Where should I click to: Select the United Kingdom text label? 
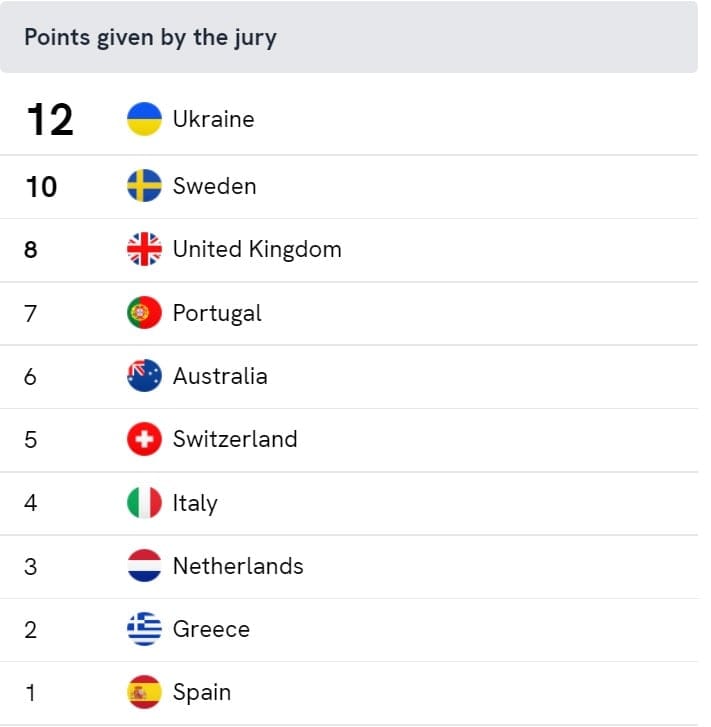click(x=257, y=250)
